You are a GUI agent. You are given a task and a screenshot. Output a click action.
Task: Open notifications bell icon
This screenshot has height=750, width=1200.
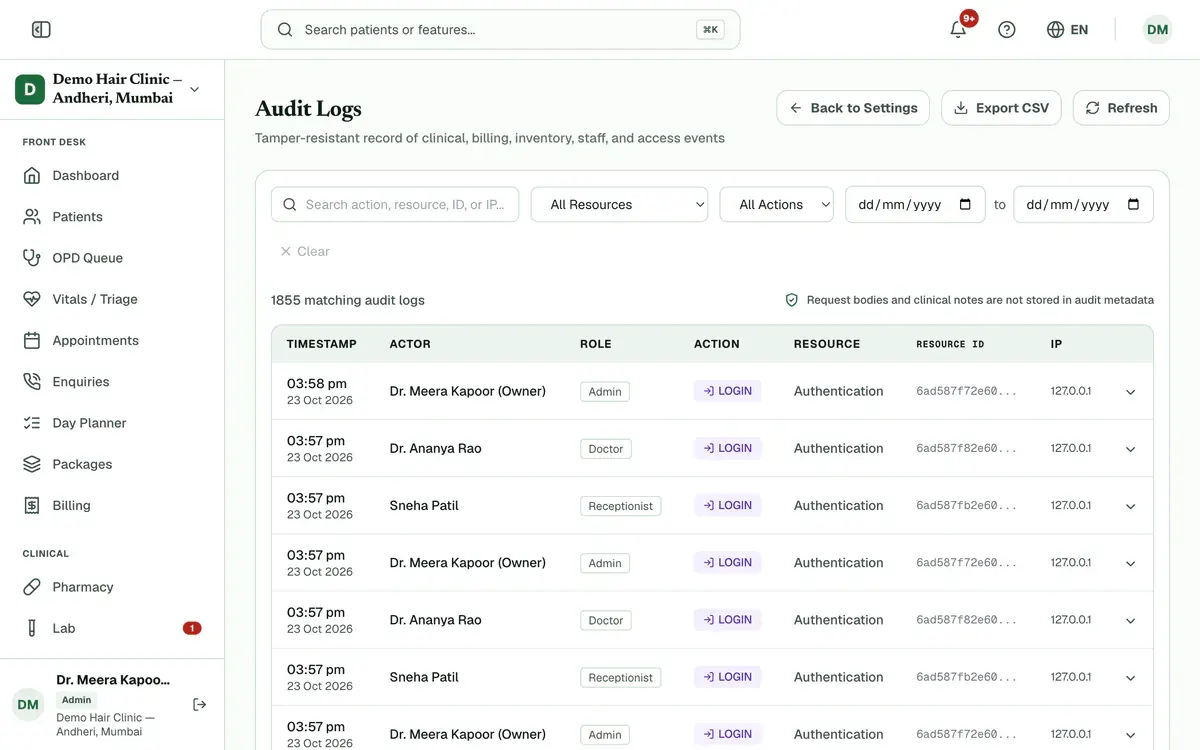pyautogui.click(x=958, y=30)
